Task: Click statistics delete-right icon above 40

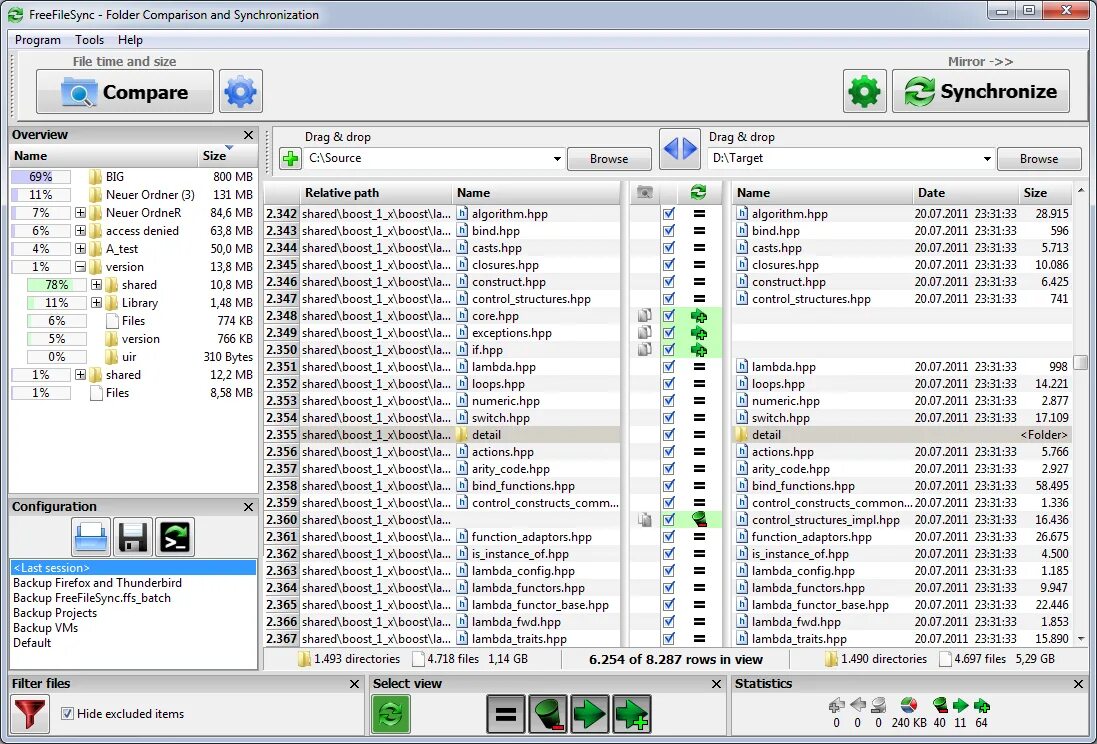Action: pos(940,706)
